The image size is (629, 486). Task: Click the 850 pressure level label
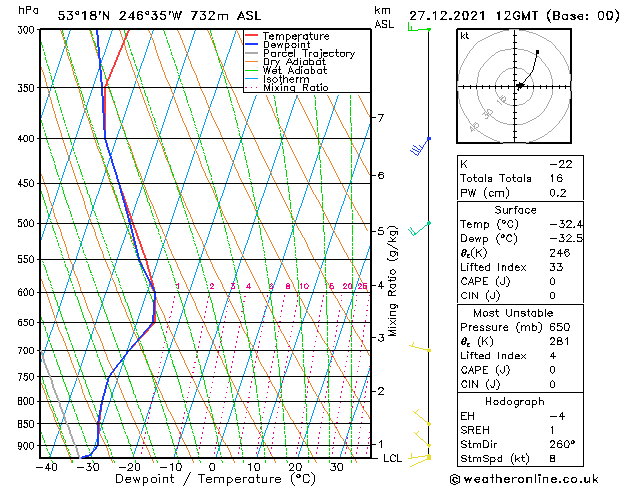click(x=28, y=424)
